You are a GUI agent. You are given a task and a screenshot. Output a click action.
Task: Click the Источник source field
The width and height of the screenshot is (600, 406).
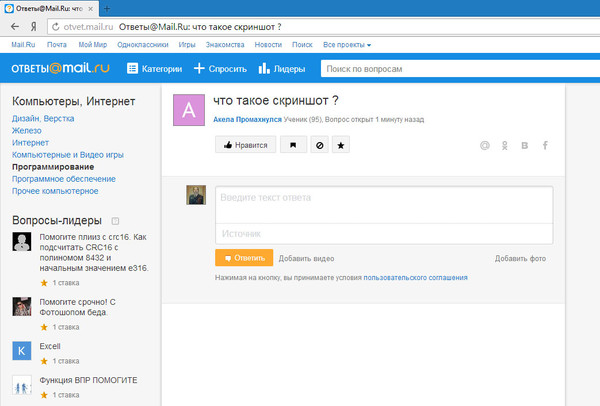tap(384, 234)
